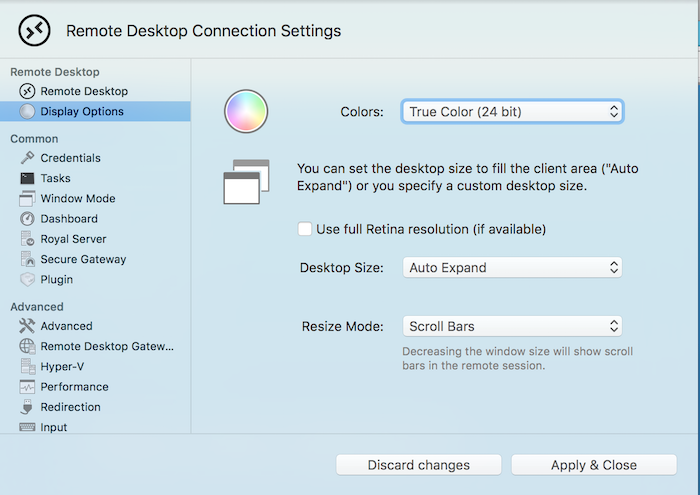Select the Secure Gateway icon
Screen dimensions: 700x495
(x=27, y=259)
